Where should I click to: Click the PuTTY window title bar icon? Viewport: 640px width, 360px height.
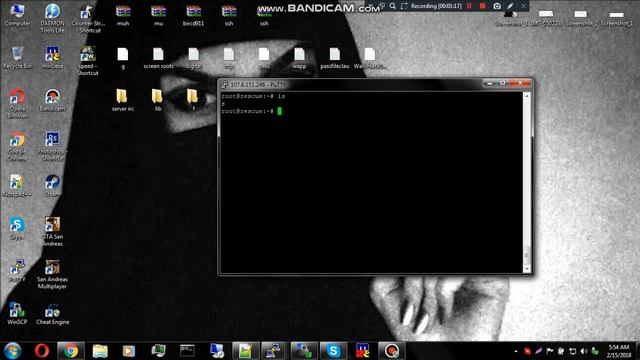(x=224, y=84)
